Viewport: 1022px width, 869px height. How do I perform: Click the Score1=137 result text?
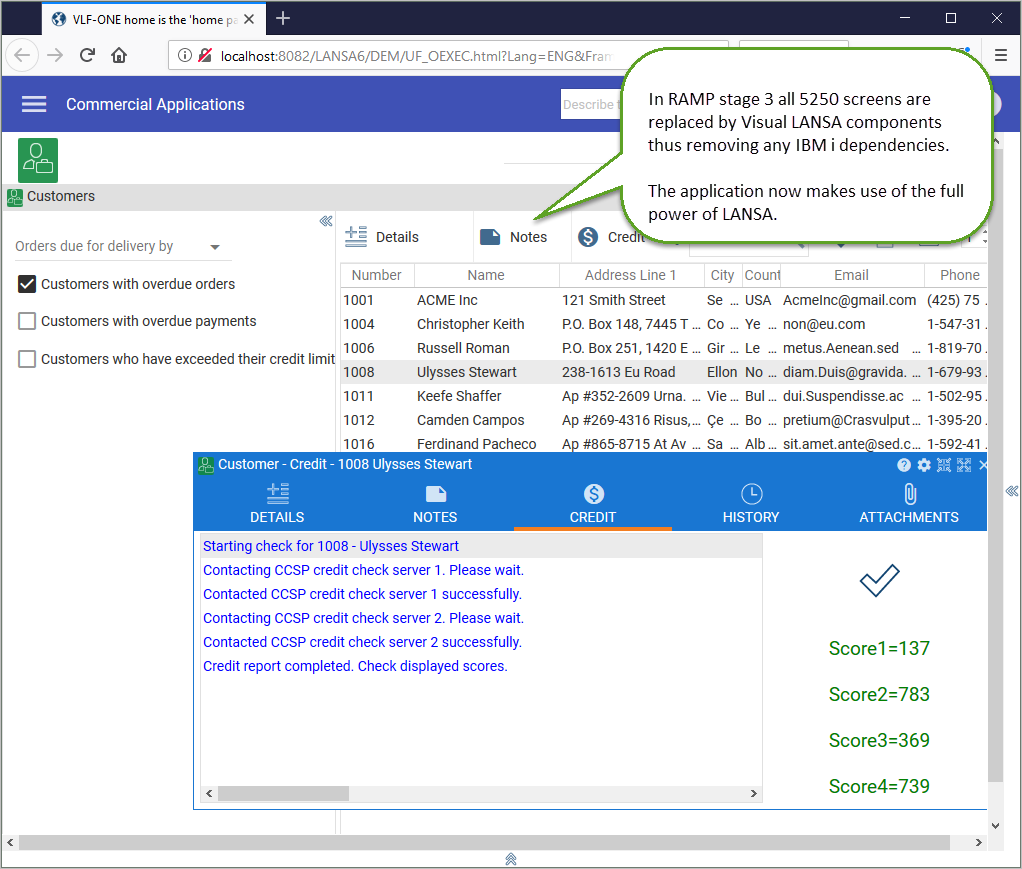point(879,649)
